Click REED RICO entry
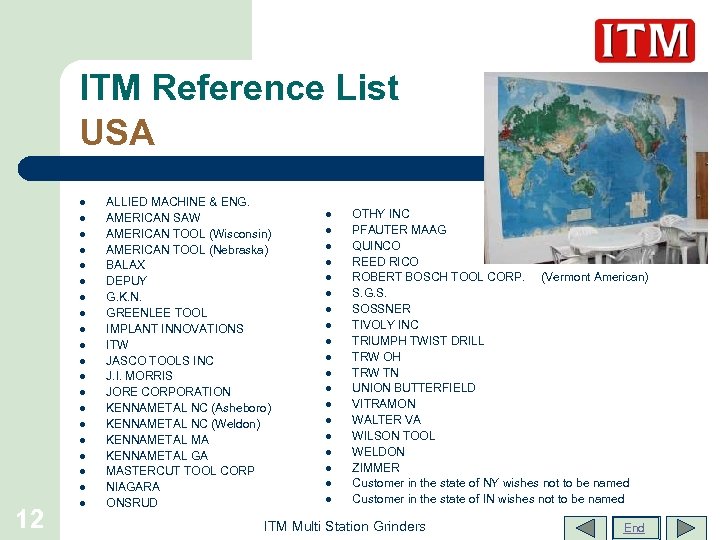 point(385,262)
